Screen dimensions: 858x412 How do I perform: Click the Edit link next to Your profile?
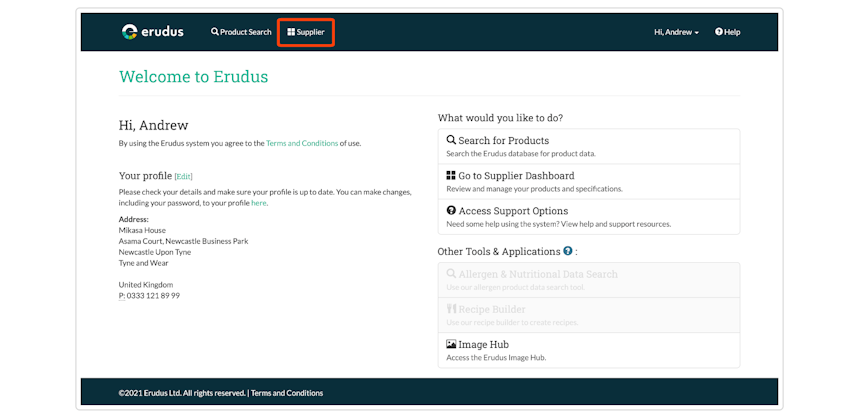(183, 176)
